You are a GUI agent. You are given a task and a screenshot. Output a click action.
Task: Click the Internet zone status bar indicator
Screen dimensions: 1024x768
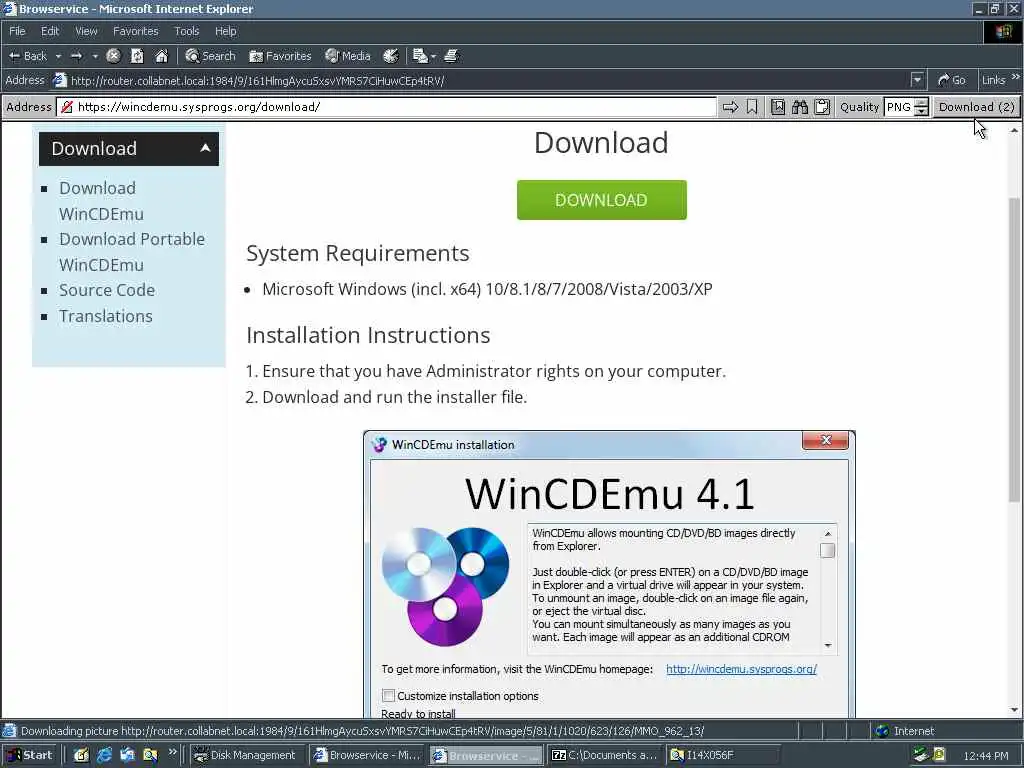905,731
